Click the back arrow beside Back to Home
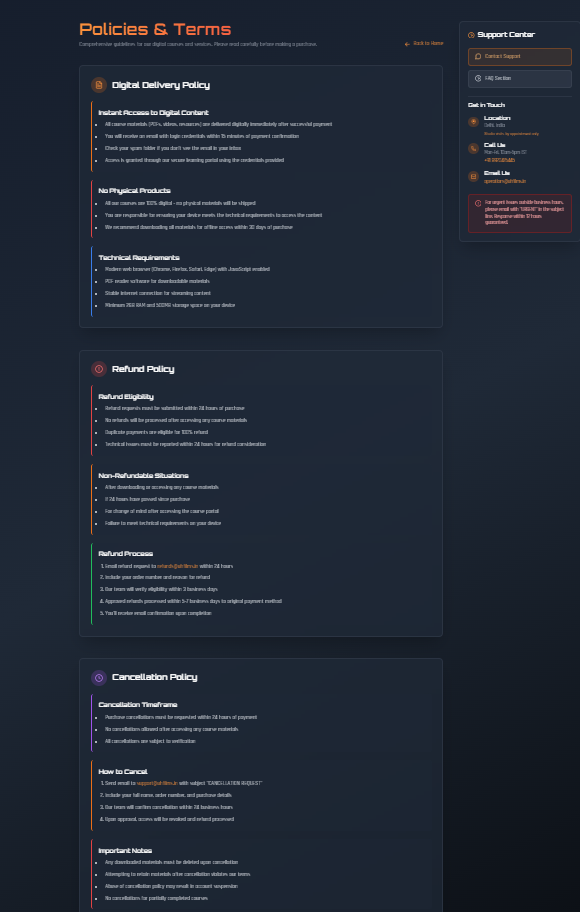This screenshot has height=912, width=580. 407,44
